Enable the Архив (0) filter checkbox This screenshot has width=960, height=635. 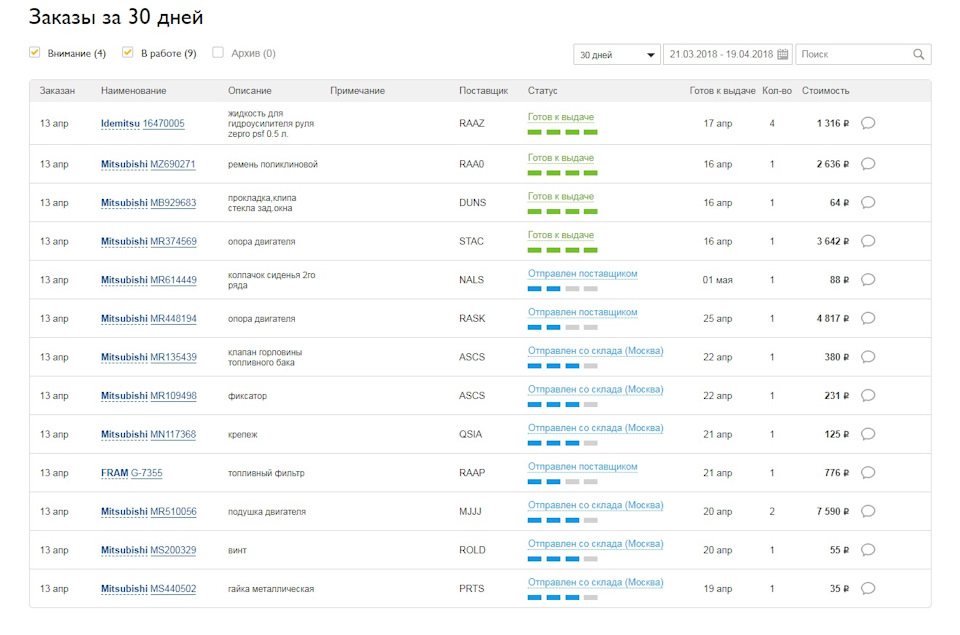218,53
